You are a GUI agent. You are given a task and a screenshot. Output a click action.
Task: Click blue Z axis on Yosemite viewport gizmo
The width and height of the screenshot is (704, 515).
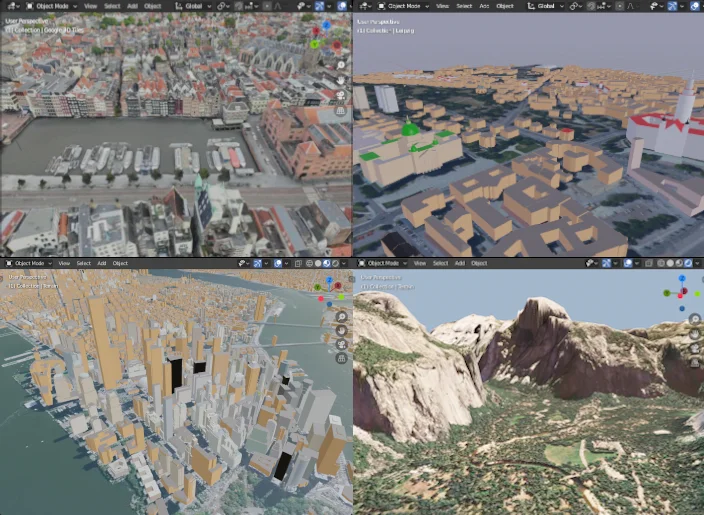pyautogui.click(x=681, y=280)
